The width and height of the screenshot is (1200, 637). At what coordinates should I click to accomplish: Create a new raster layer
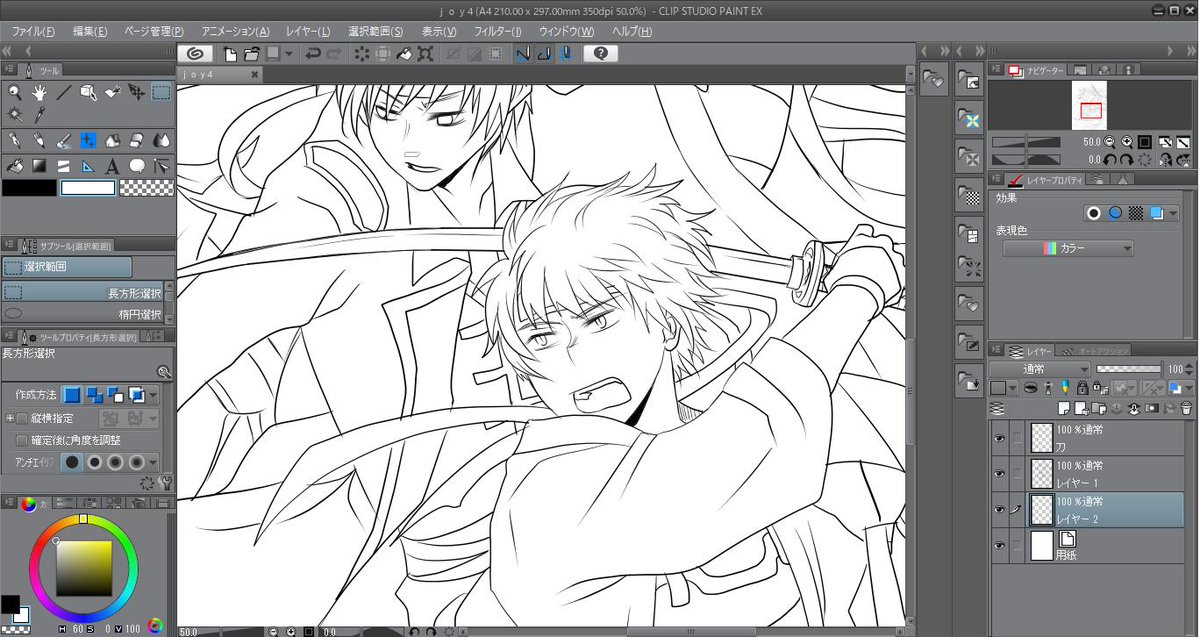tap(1066, 410)
